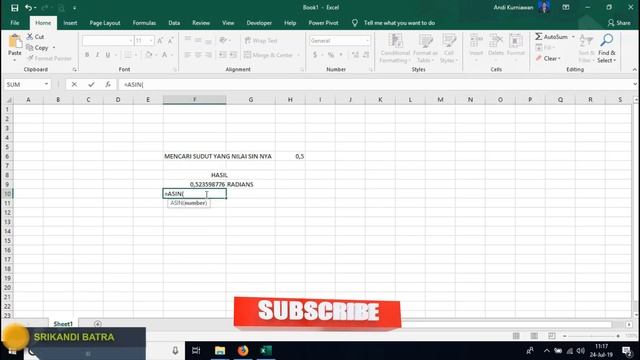
Task: Open the font name dropdown
Action: click(131, 40)
